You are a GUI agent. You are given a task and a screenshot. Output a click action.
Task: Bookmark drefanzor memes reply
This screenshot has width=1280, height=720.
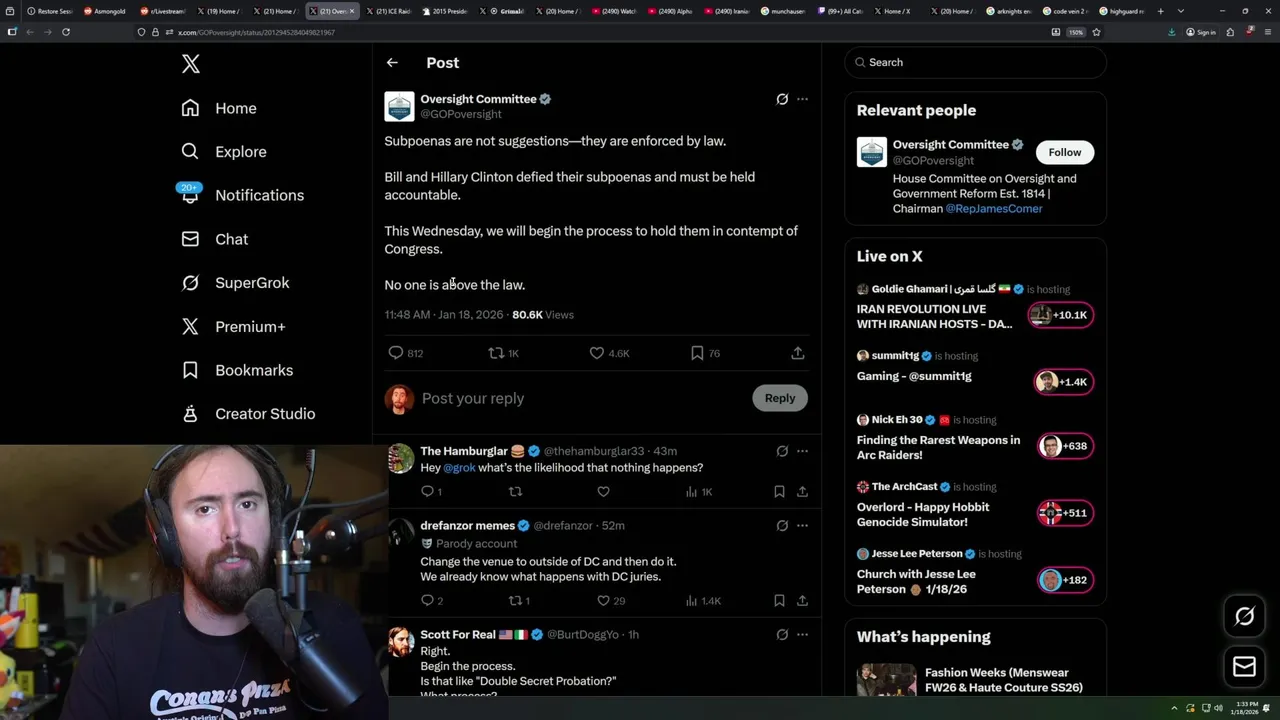(x=779, y=601)
